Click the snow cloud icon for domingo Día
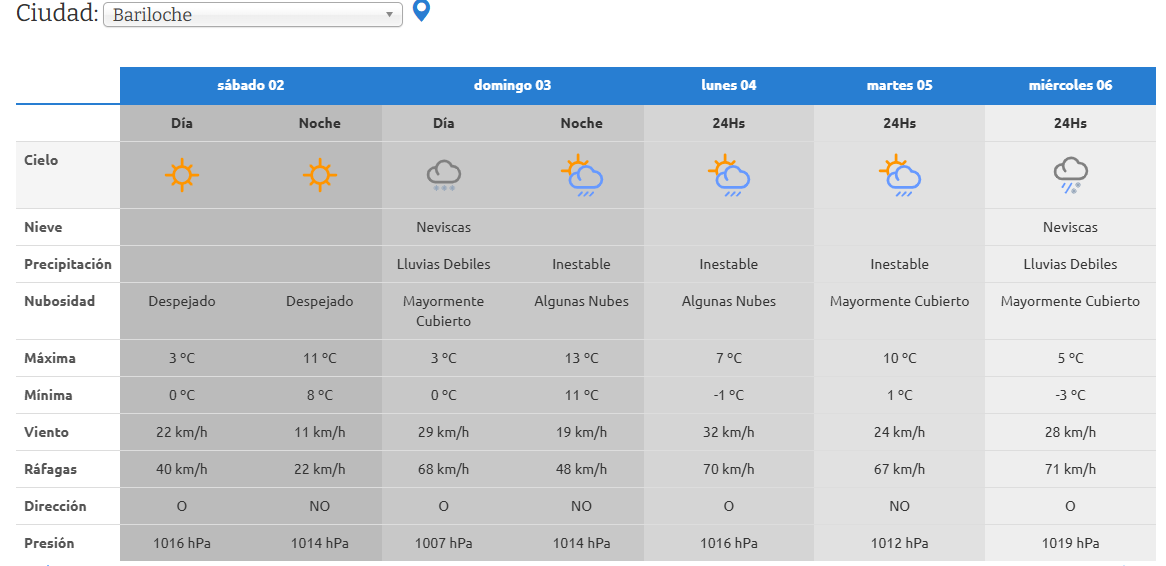1166x566 pixels. [x=443, y=175]
